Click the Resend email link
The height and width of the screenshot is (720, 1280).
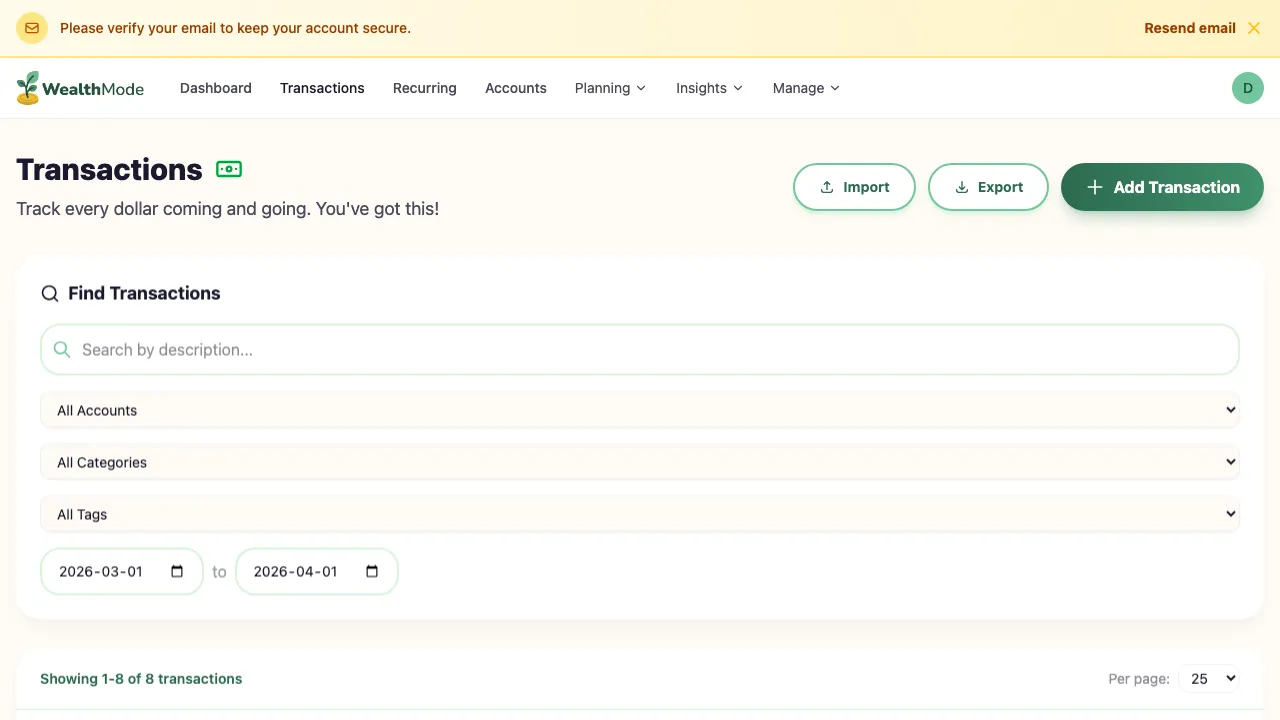pyautogui.click(x=1189, y=28)
